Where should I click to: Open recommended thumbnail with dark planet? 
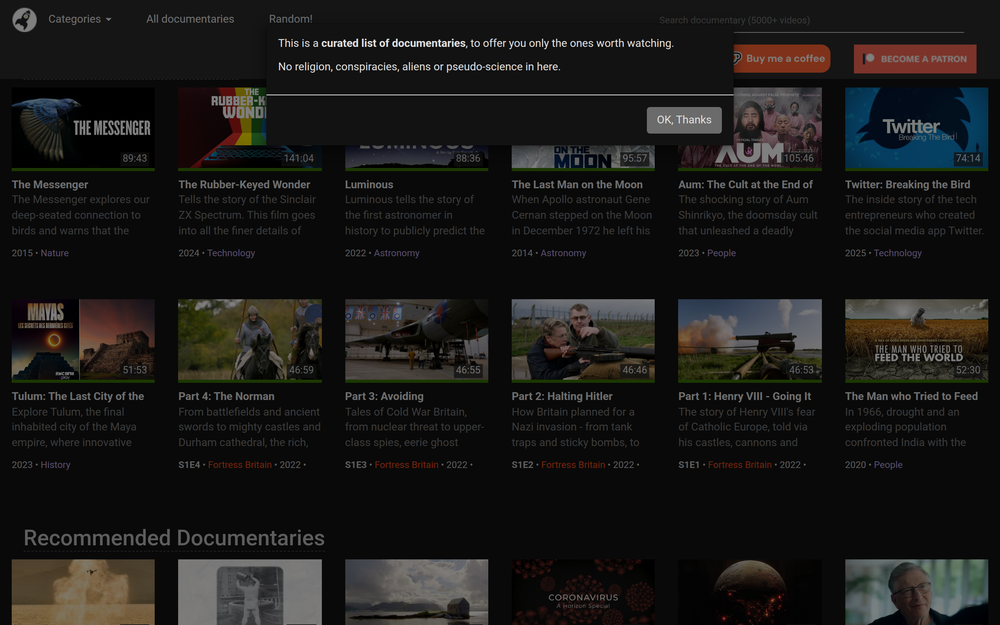(750, 592)
